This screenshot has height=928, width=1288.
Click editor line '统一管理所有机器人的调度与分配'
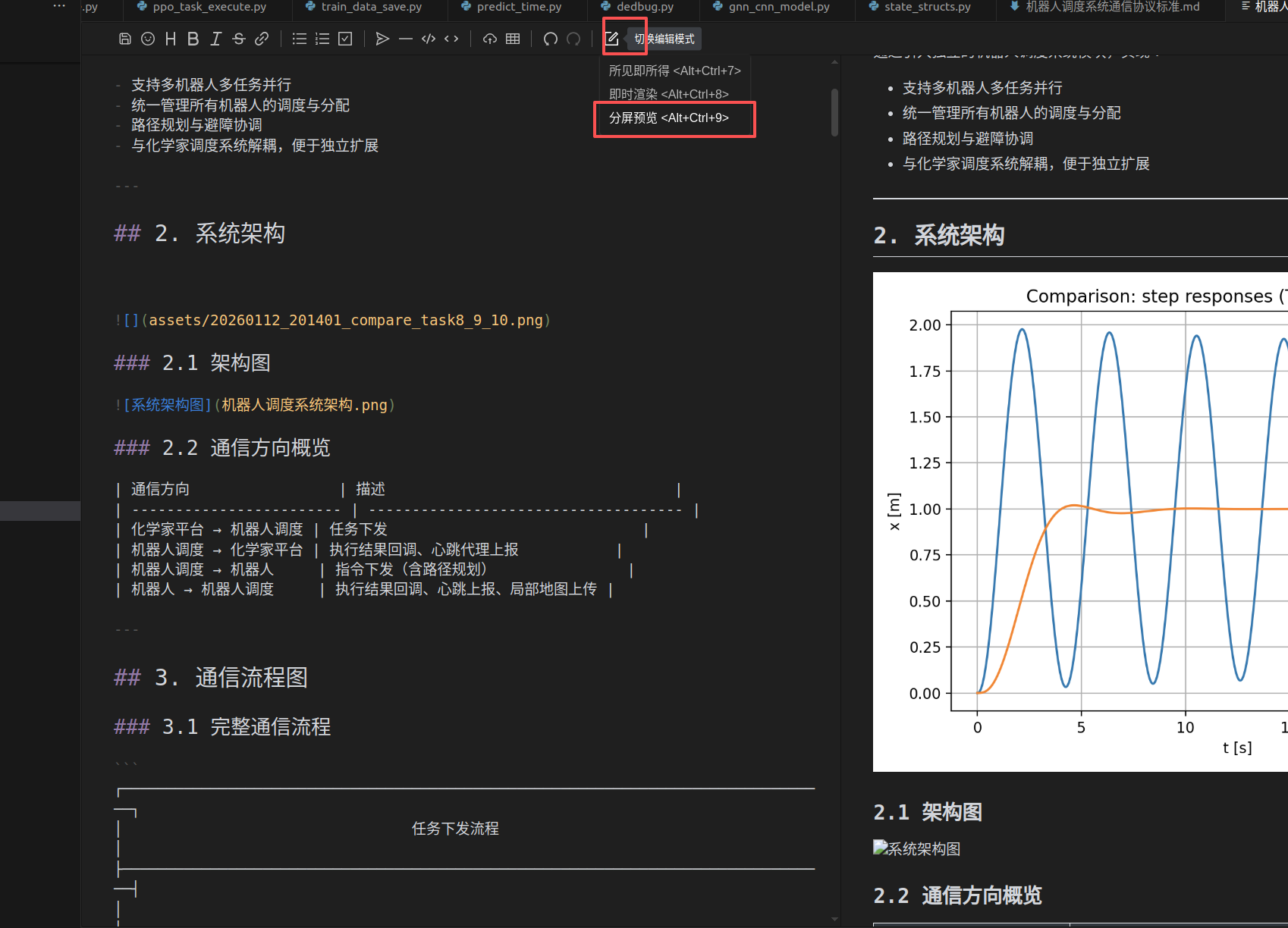point(240,105)
